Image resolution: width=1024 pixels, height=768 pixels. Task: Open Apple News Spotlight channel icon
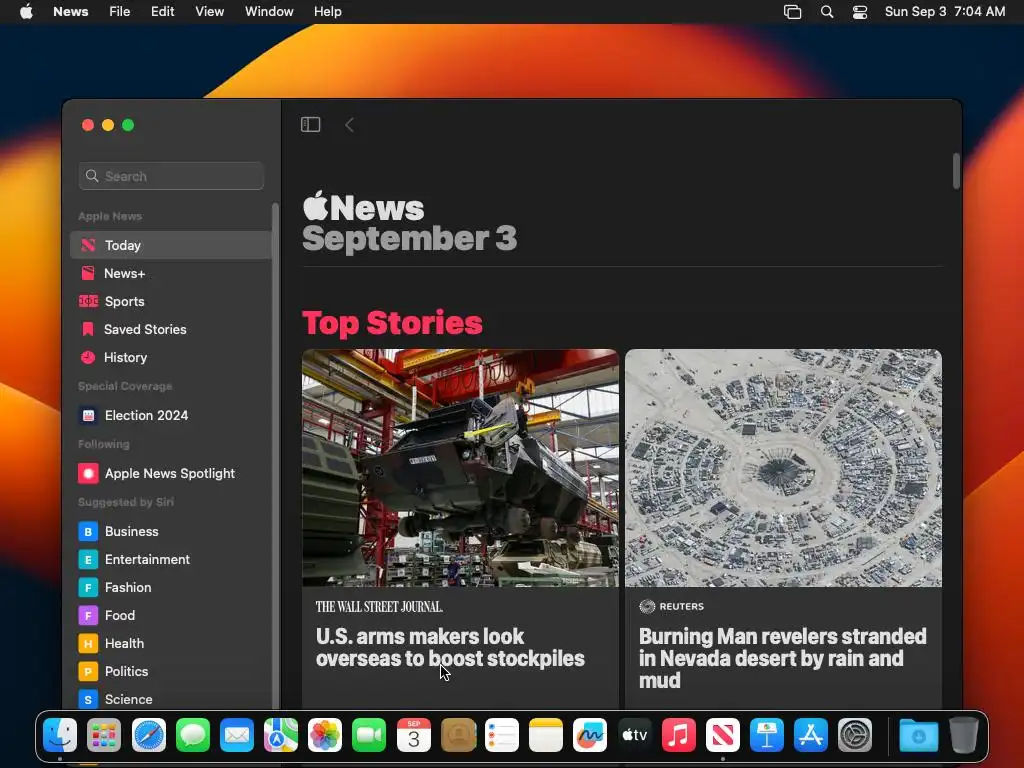click(88, 473)
